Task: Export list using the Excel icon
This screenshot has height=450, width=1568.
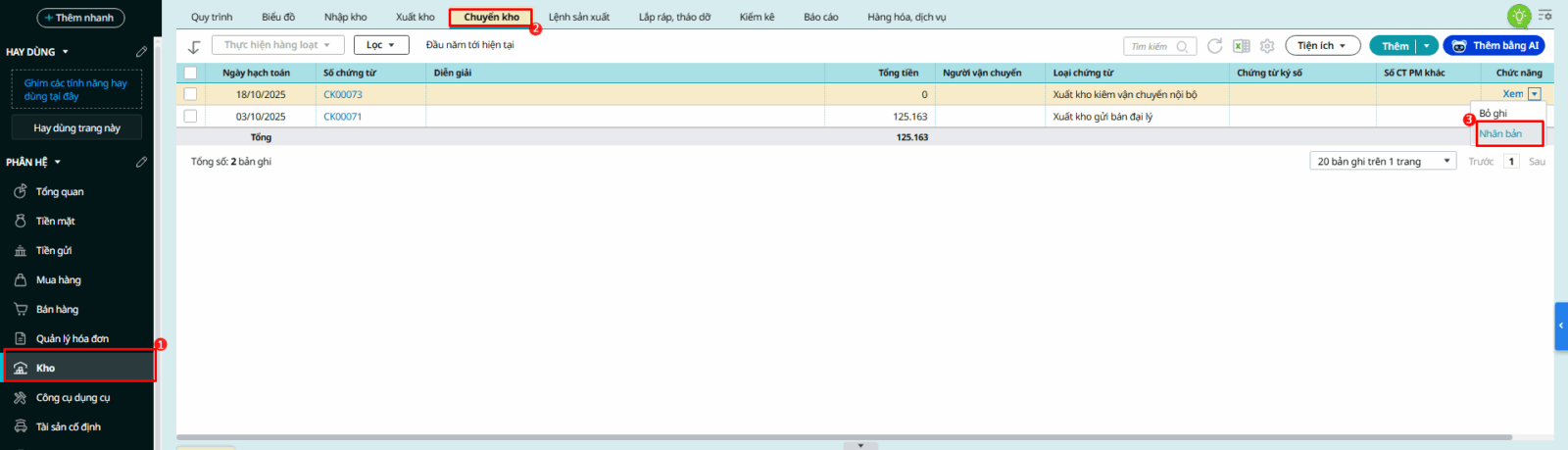Action: (1241, 46)
